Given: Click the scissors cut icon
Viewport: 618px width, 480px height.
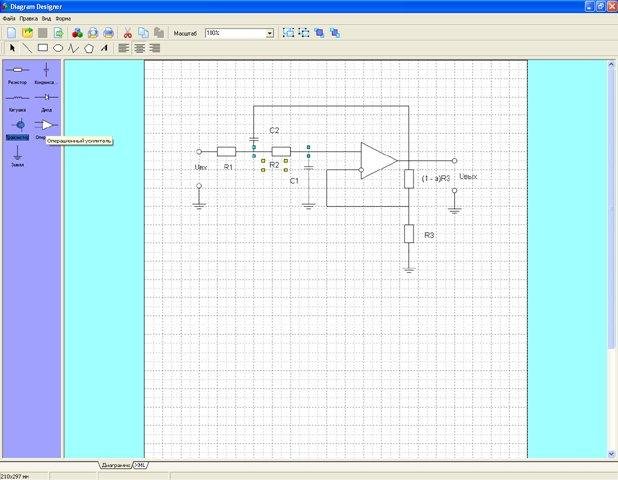Looking at the screenshot, I should coord(127,33).
